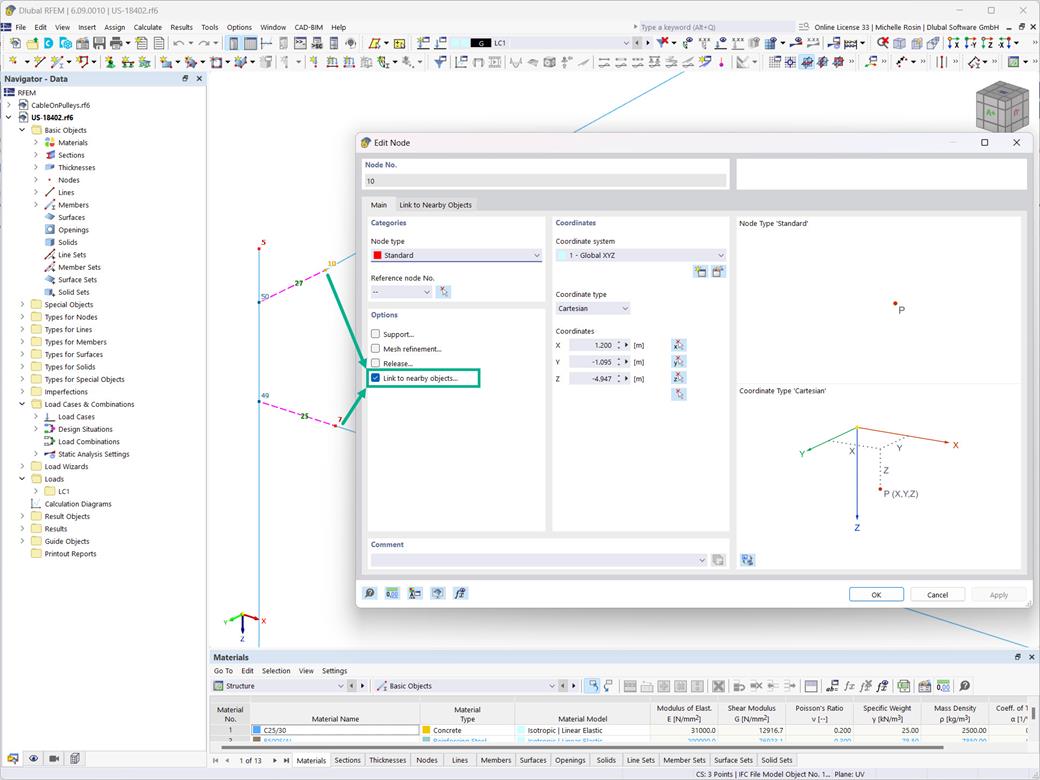
Task: Click graphic settings icon under preview
Action: 748,560
